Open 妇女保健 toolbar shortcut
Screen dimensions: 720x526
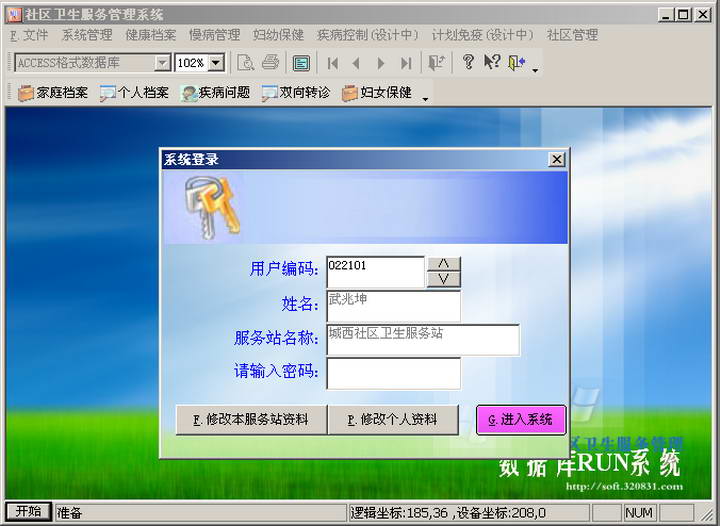coord(377,93)
